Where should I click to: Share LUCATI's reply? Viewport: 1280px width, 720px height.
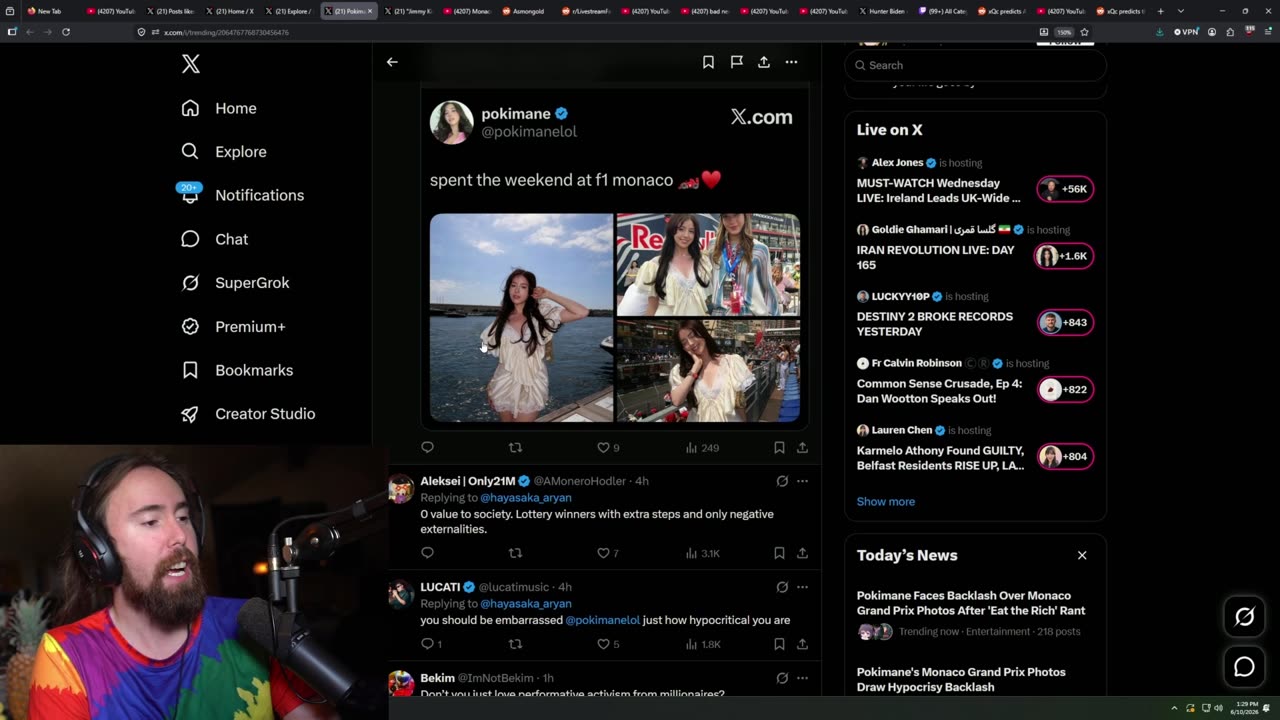point(802,644)
